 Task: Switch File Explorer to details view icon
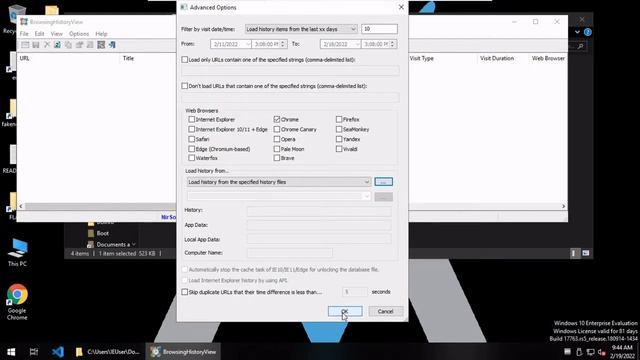point(574,253)
